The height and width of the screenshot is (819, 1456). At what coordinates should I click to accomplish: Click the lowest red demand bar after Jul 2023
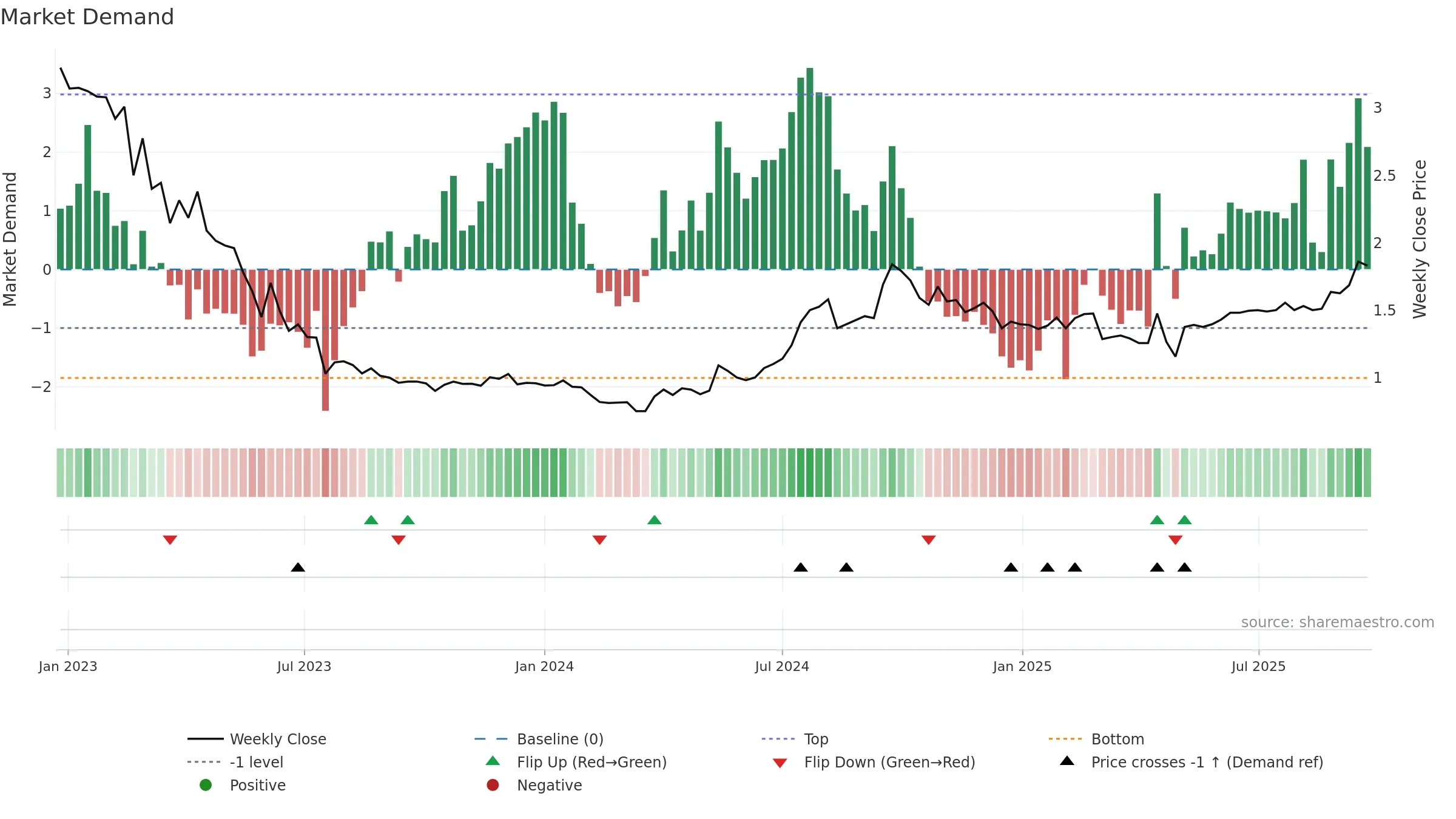pyautogui.click(x=325, y=340)
